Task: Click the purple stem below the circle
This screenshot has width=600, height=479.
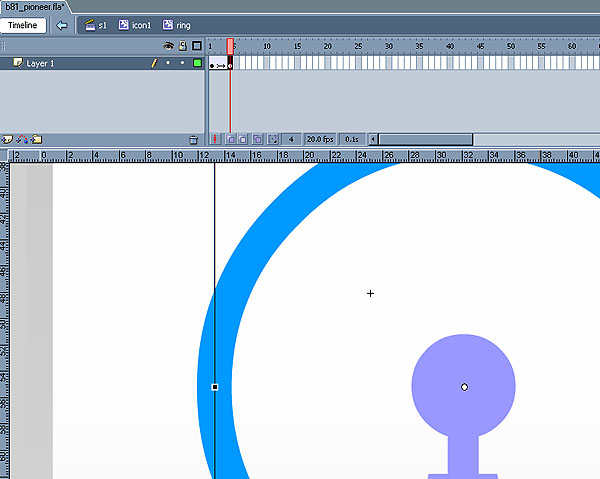Action: (463, 455)
